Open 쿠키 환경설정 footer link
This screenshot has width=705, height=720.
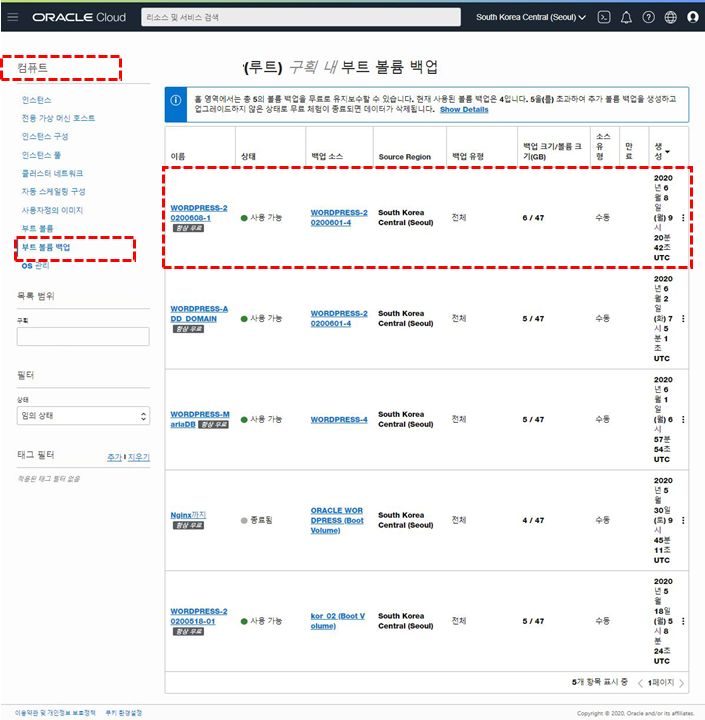(124, 713)
